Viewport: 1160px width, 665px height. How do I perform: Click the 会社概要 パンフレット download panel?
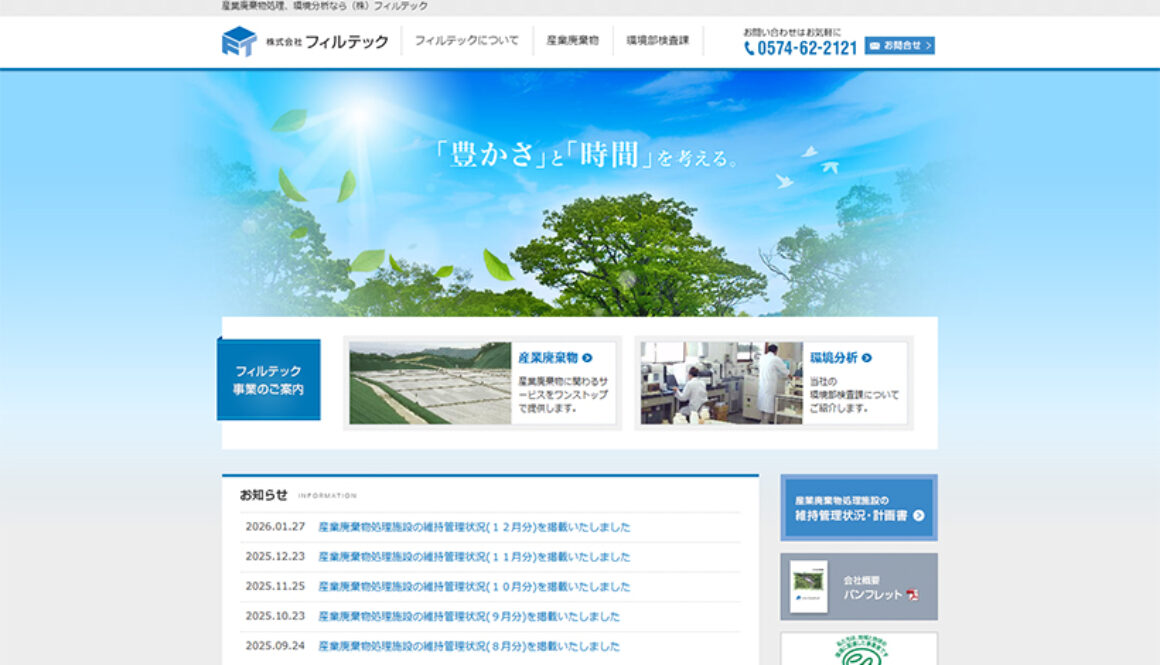click(x=858, y=585)
